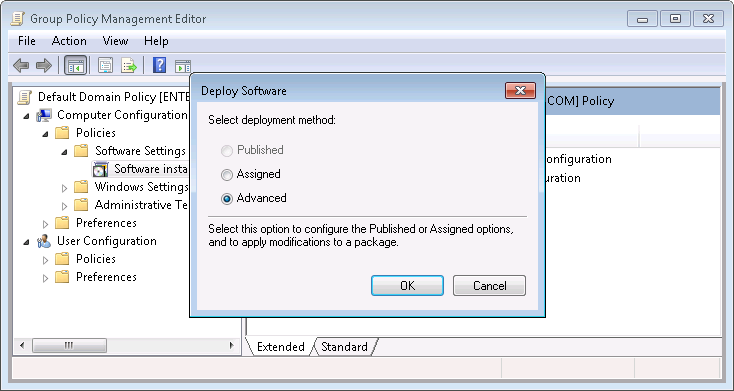Collapse Policies under Computer Configuration

coord(45,134)
